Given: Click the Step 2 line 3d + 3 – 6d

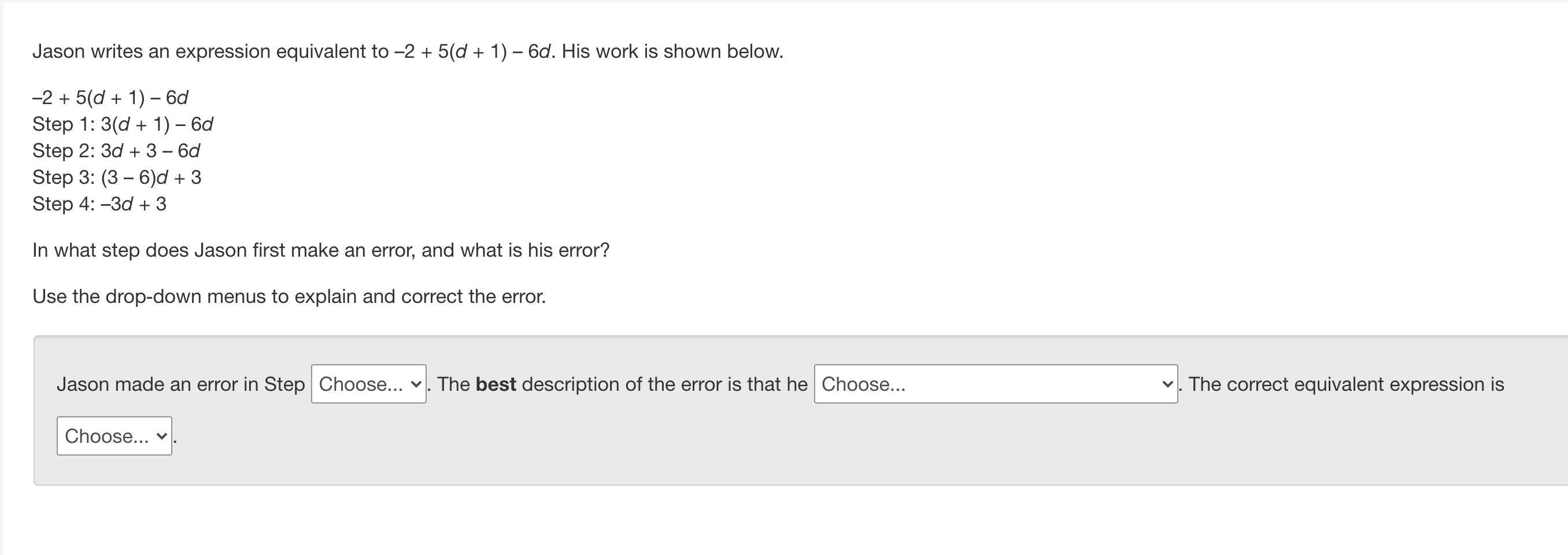Looking at the screenshot, I should click(x=116, y=150).
